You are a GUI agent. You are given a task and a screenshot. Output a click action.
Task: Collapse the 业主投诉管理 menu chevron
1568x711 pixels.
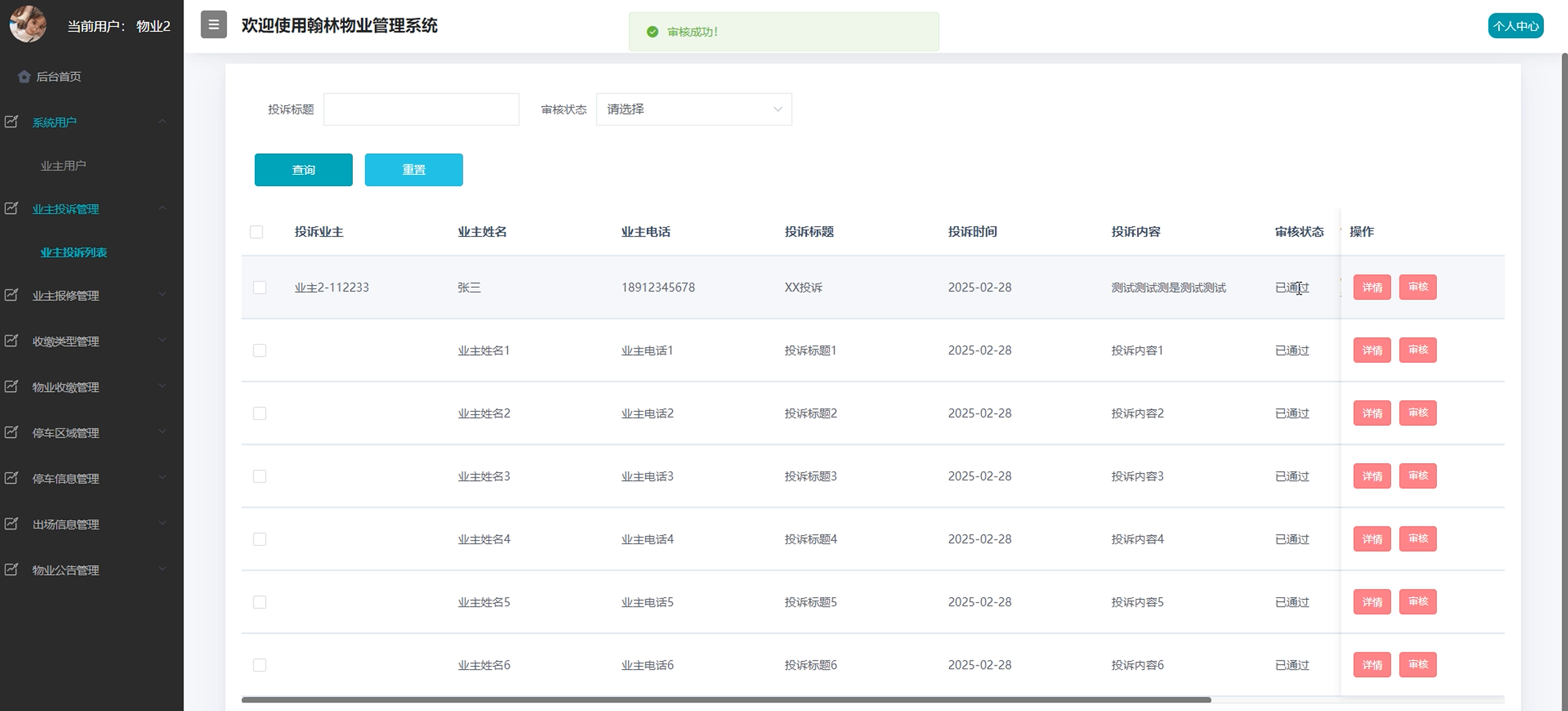(x=162, y=208)
